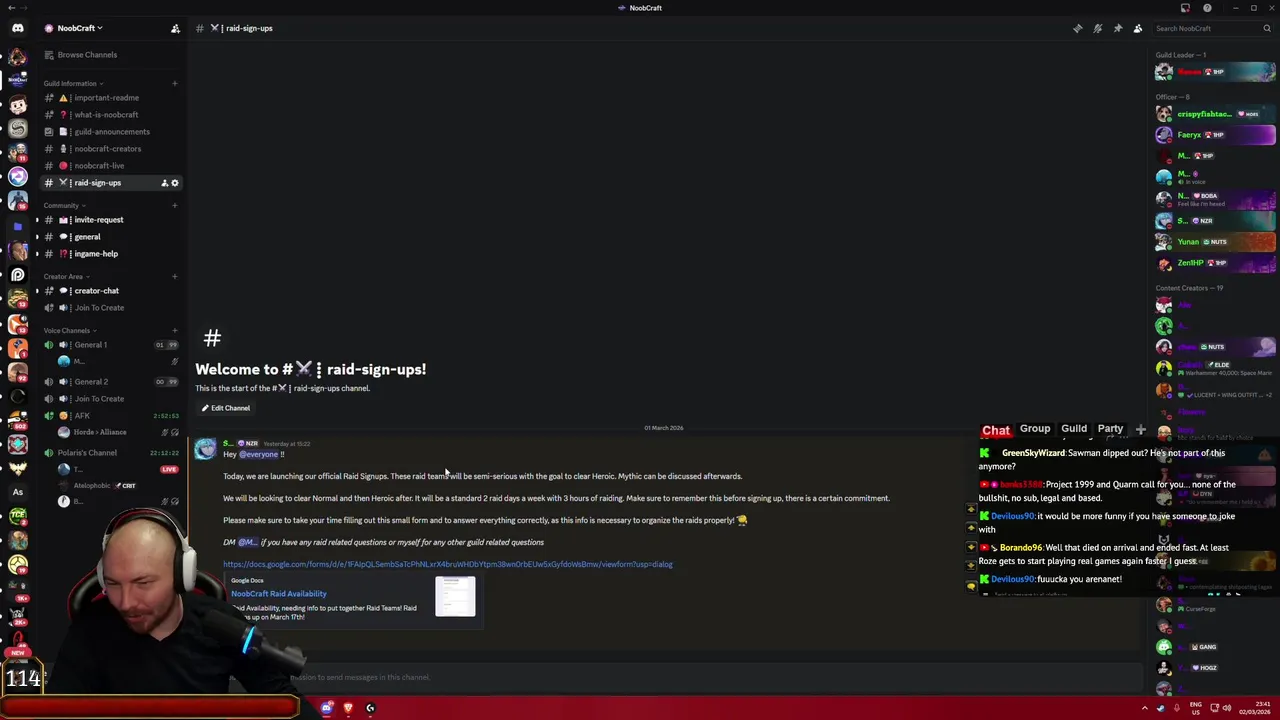Screen dimensions: 1280x720
Task: Open member Faeryx in member list
Action: click(x=1215, y=135)
